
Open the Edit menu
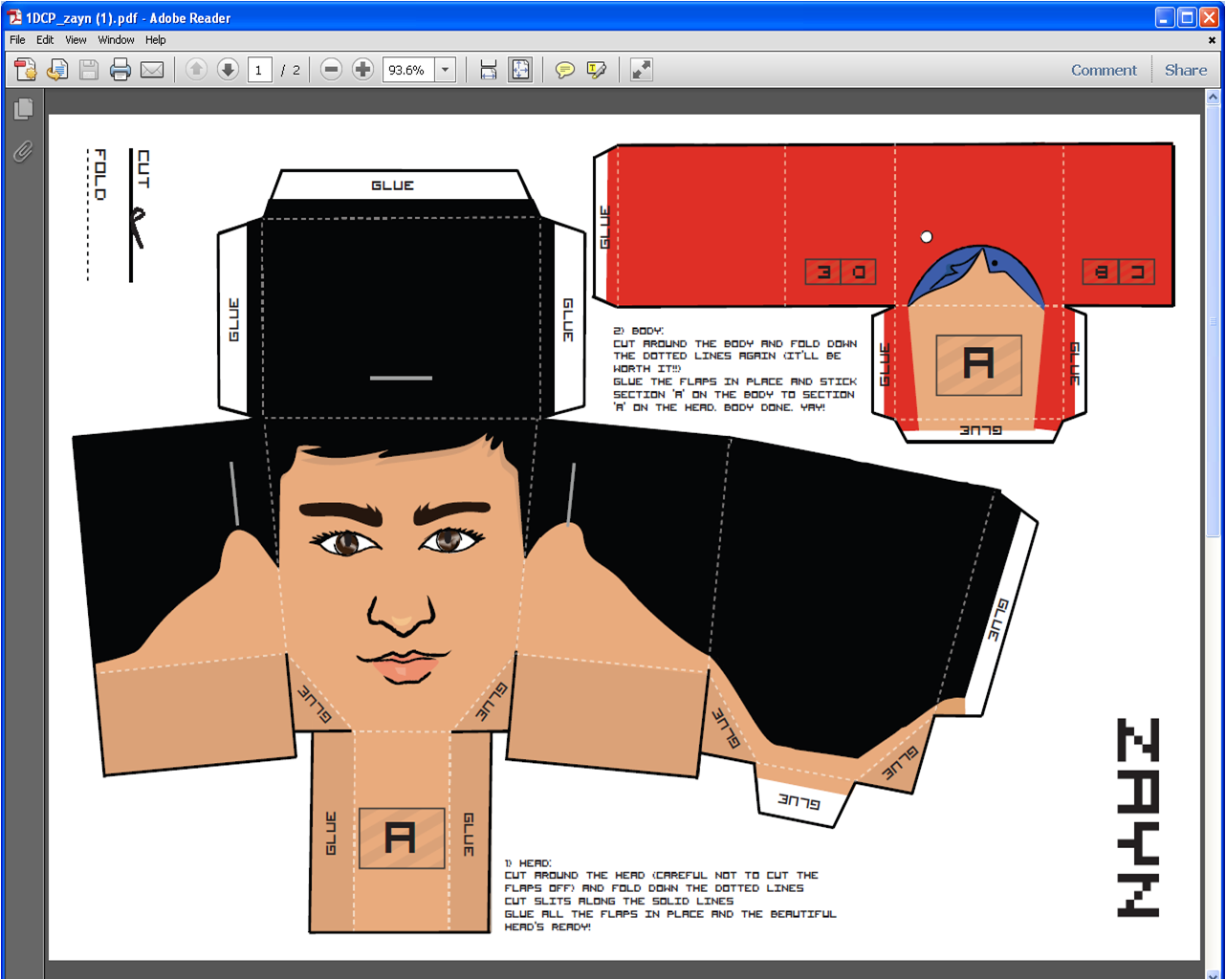45,40
